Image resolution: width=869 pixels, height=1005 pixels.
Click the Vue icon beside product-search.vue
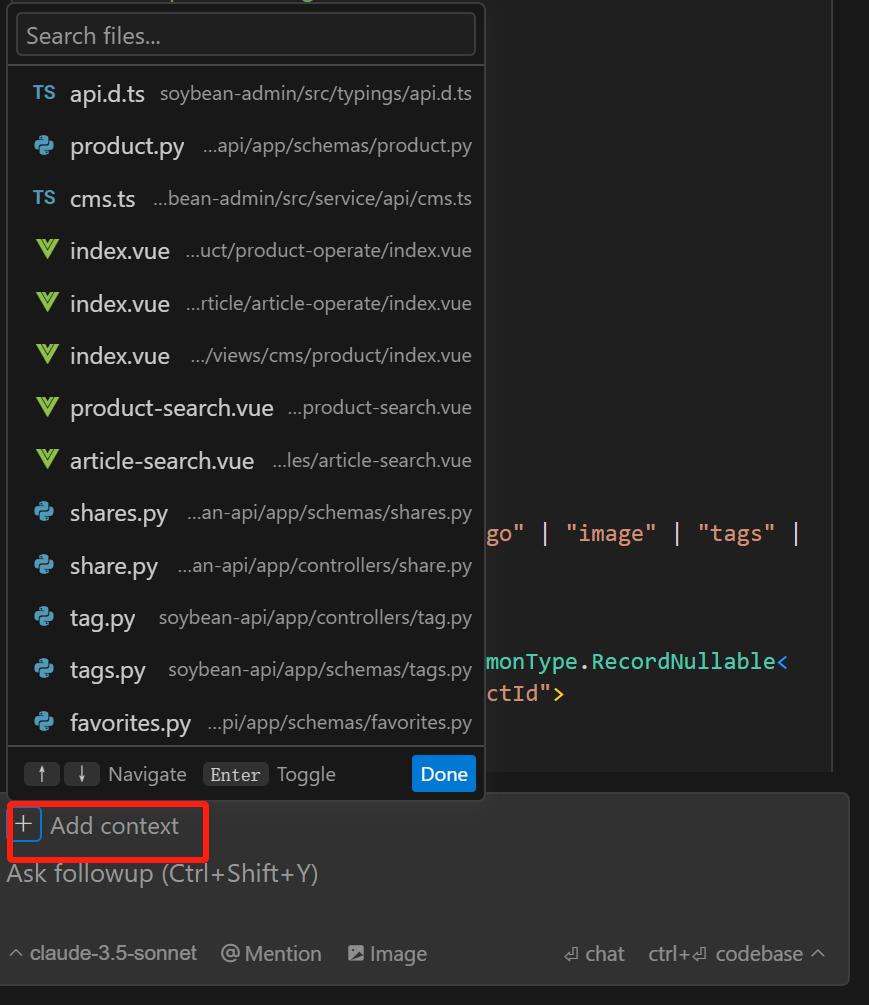tap(46, 407)
